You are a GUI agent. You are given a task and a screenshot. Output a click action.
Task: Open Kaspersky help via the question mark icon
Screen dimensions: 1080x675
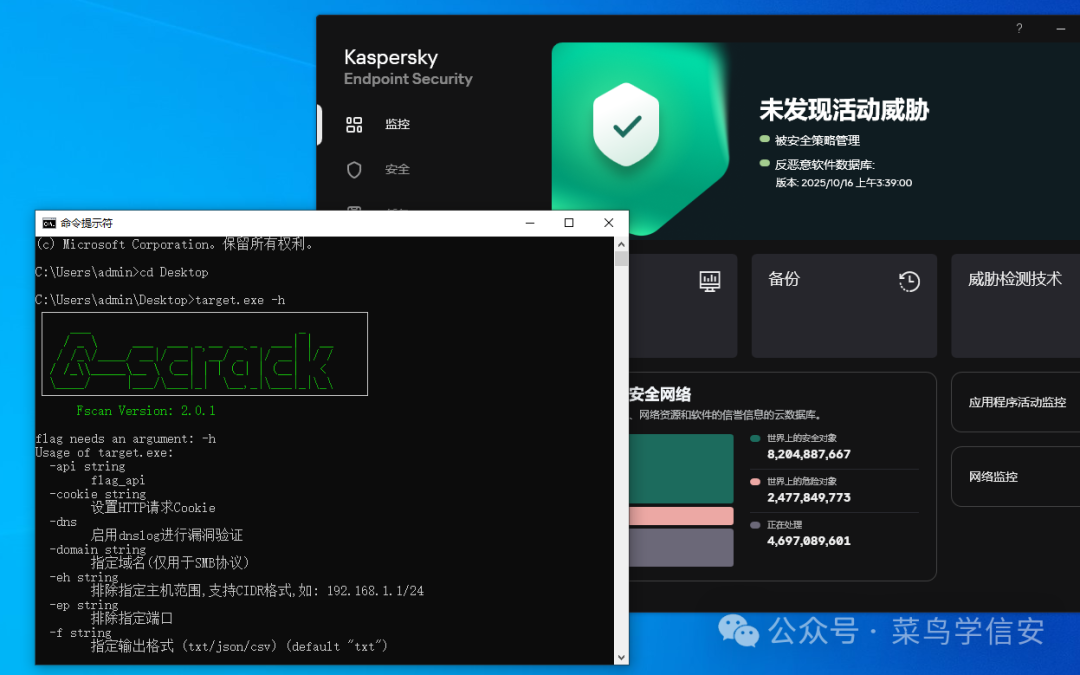click(1018, 29)
